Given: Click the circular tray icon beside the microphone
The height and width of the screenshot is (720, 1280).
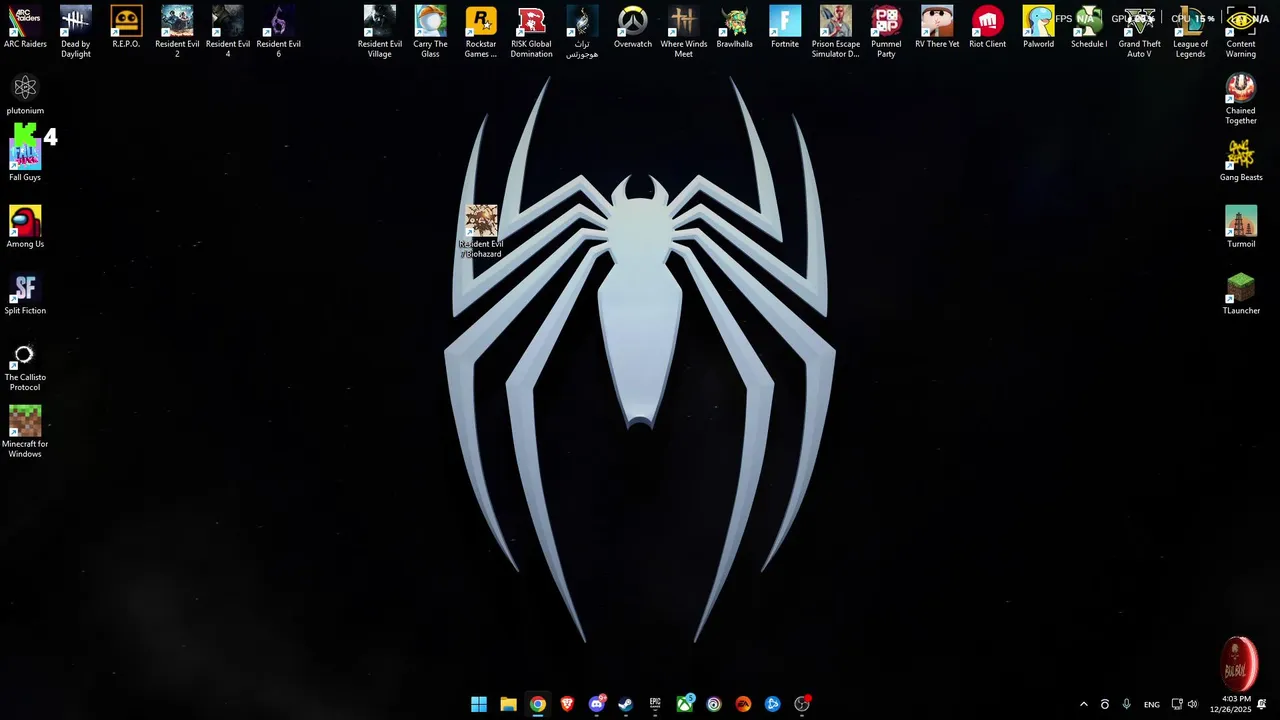Looking at the screenshot, I should [1105, 704].
